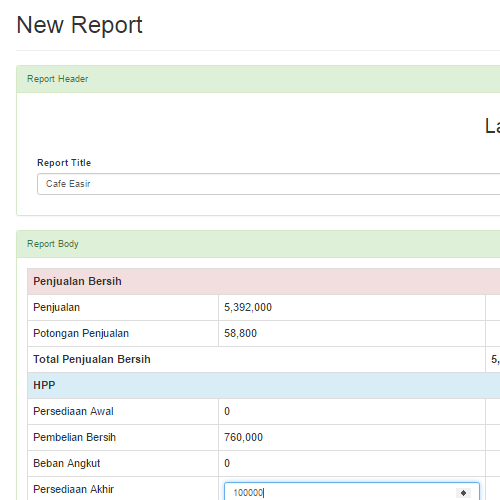
Task: Click the Beban Angkut zero value
Action: click(x=227, y=463)
